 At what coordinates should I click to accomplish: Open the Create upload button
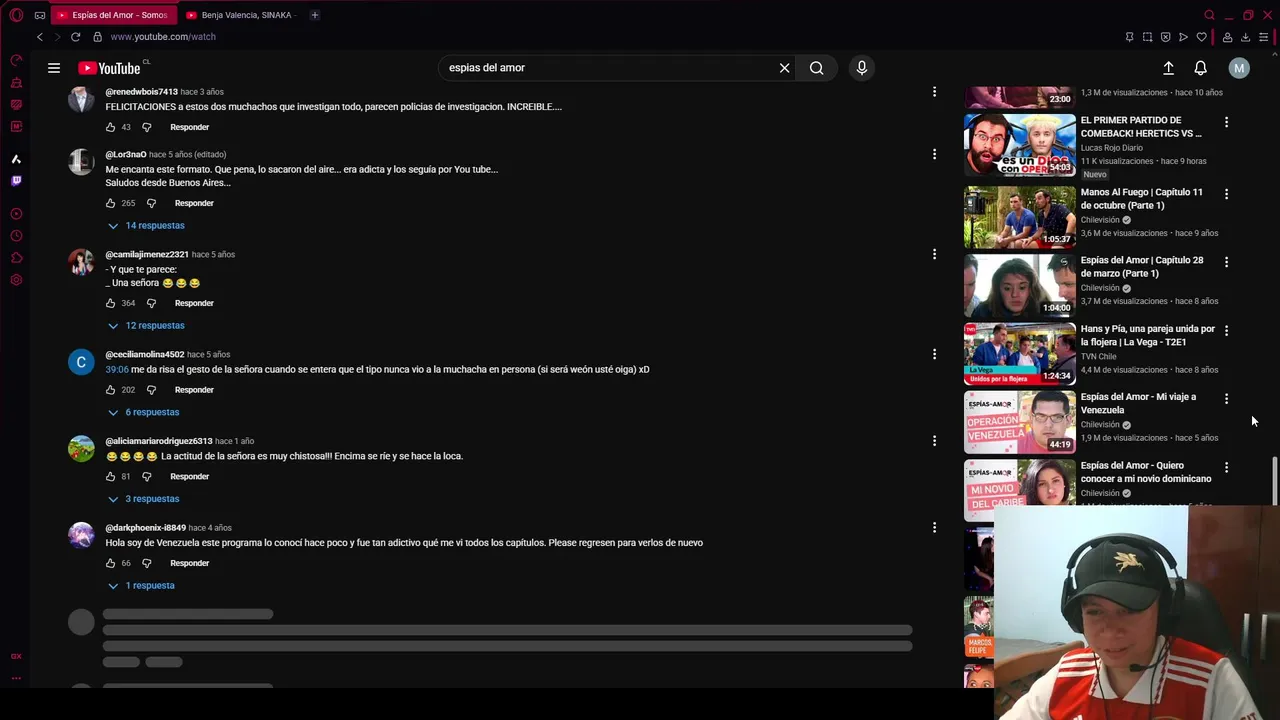point(1168,68)
